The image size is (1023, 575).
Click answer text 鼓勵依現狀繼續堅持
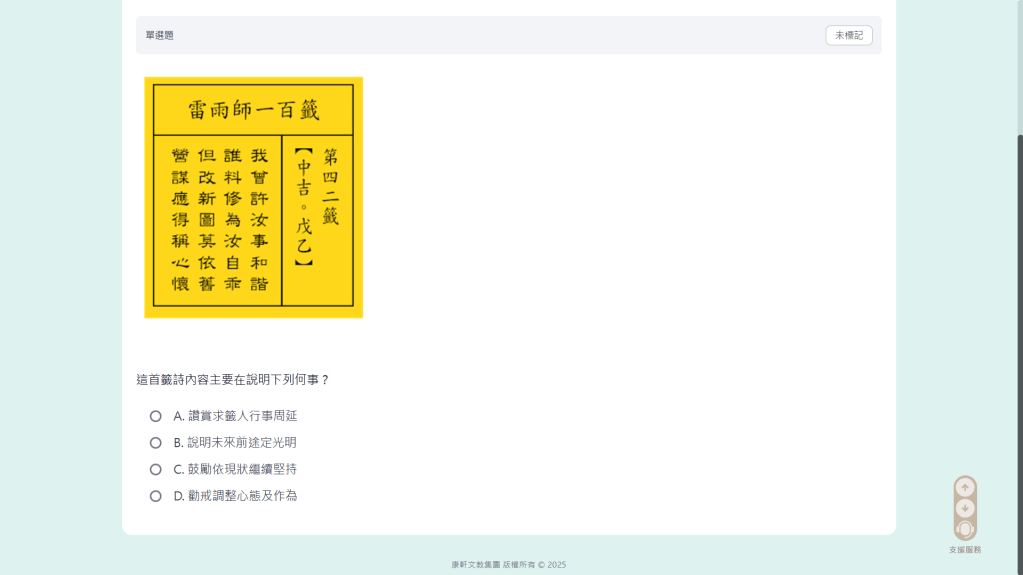coord(242,469)
